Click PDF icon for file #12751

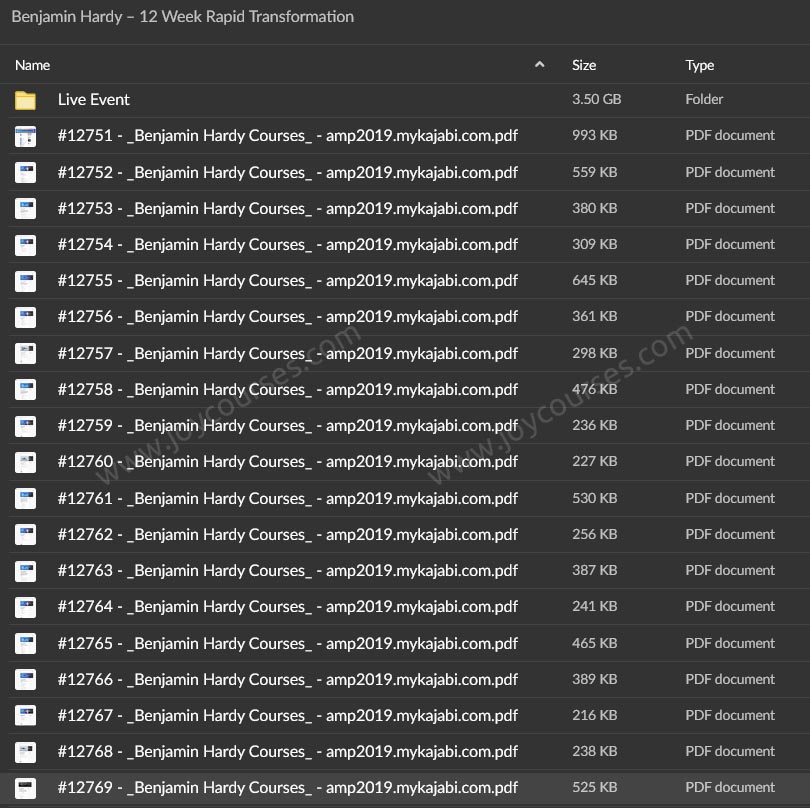[x=25, y=136]
